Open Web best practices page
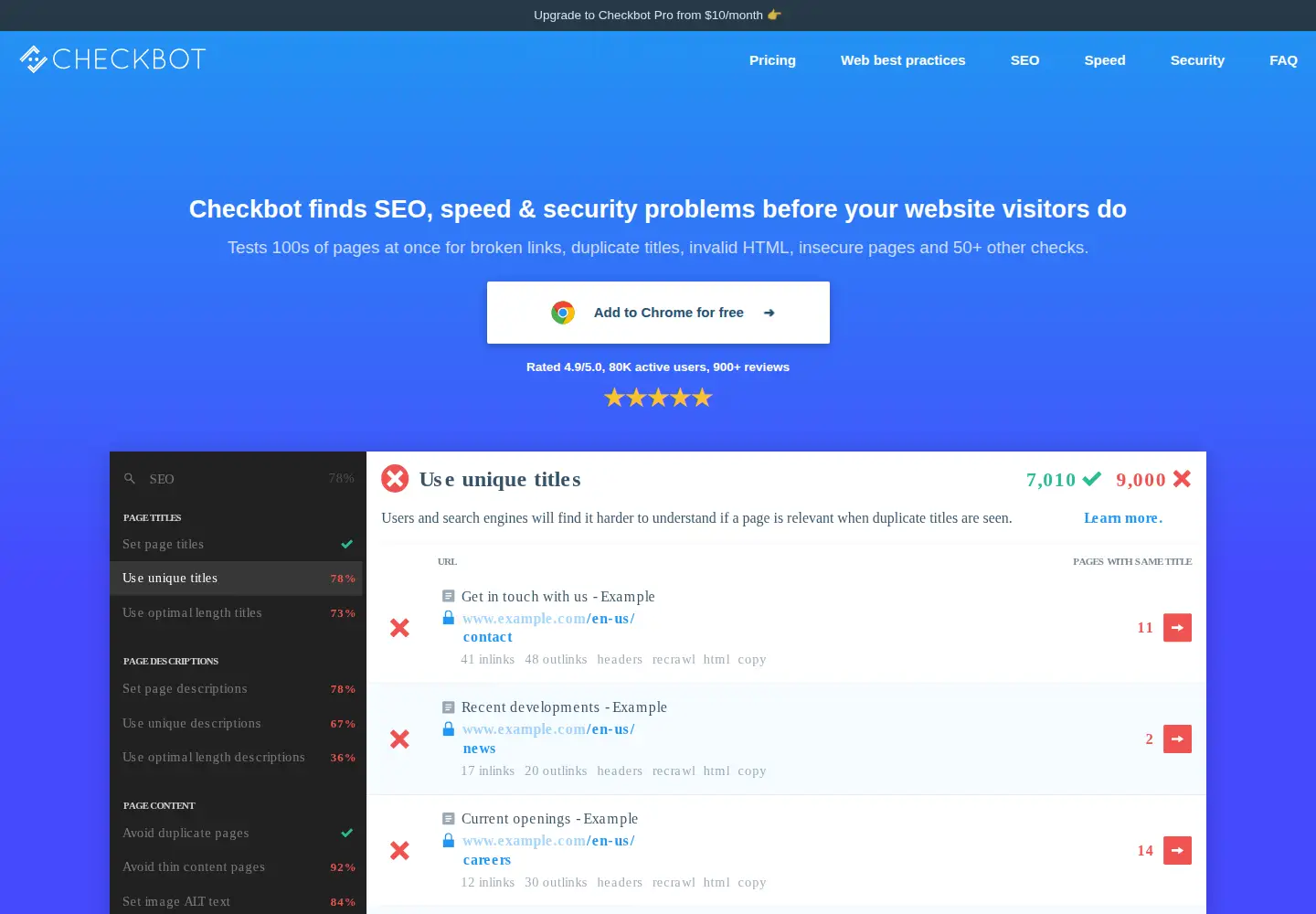 903,60
